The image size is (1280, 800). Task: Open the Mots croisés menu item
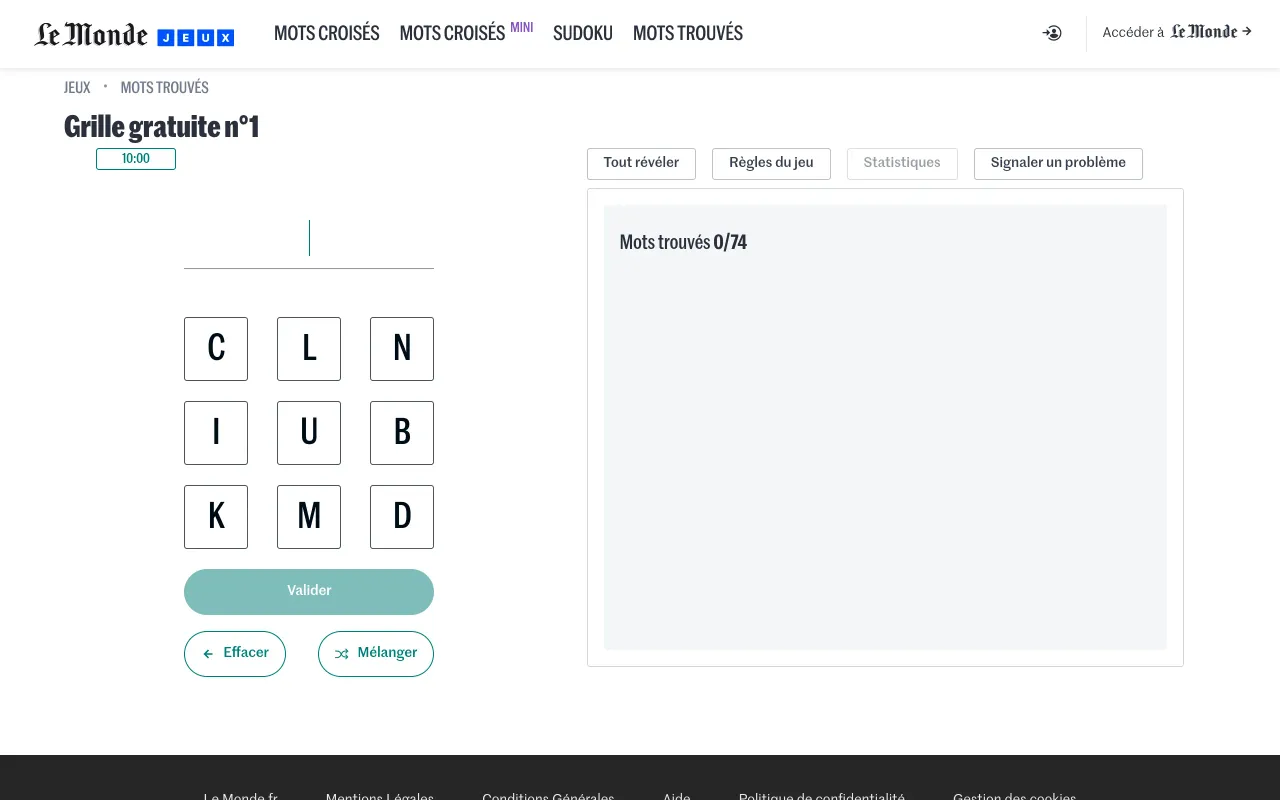click(x=327, y=34)
